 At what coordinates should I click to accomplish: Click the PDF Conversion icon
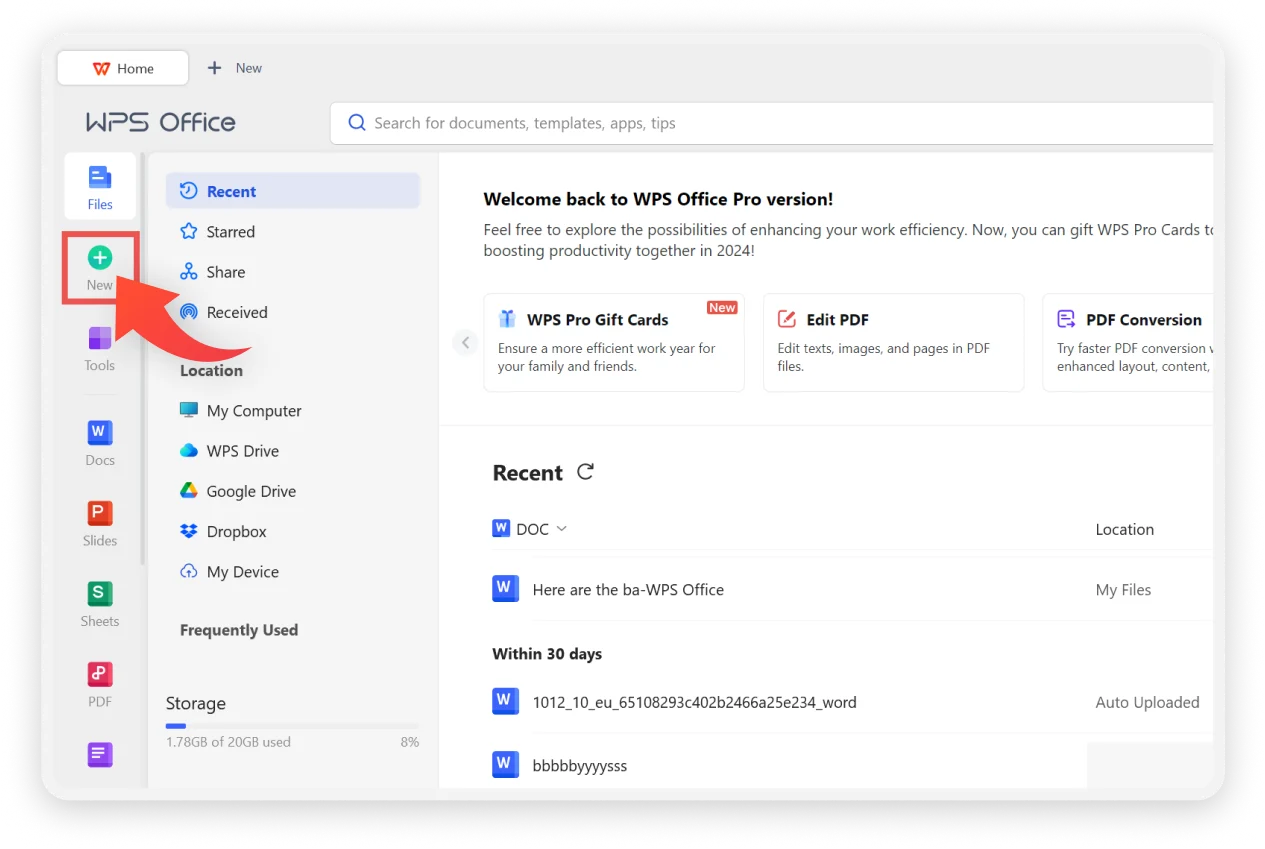(1066, 319)
